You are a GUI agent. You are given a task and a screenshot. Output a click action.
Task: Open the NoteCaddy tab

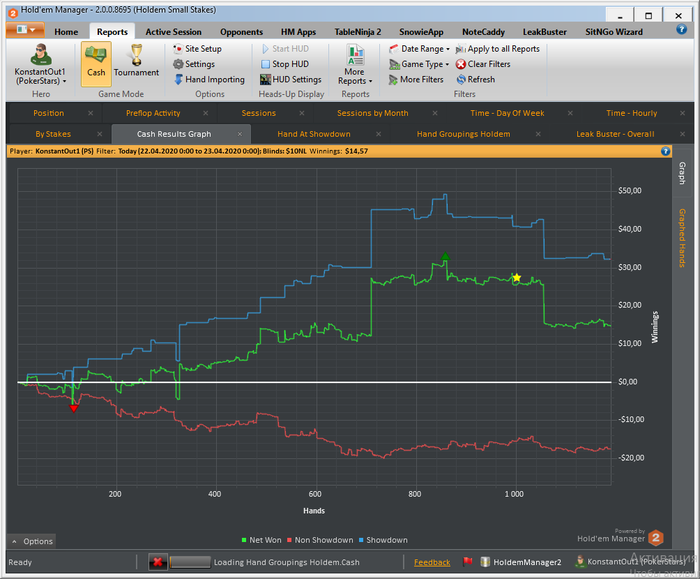[x=483, y=32]
